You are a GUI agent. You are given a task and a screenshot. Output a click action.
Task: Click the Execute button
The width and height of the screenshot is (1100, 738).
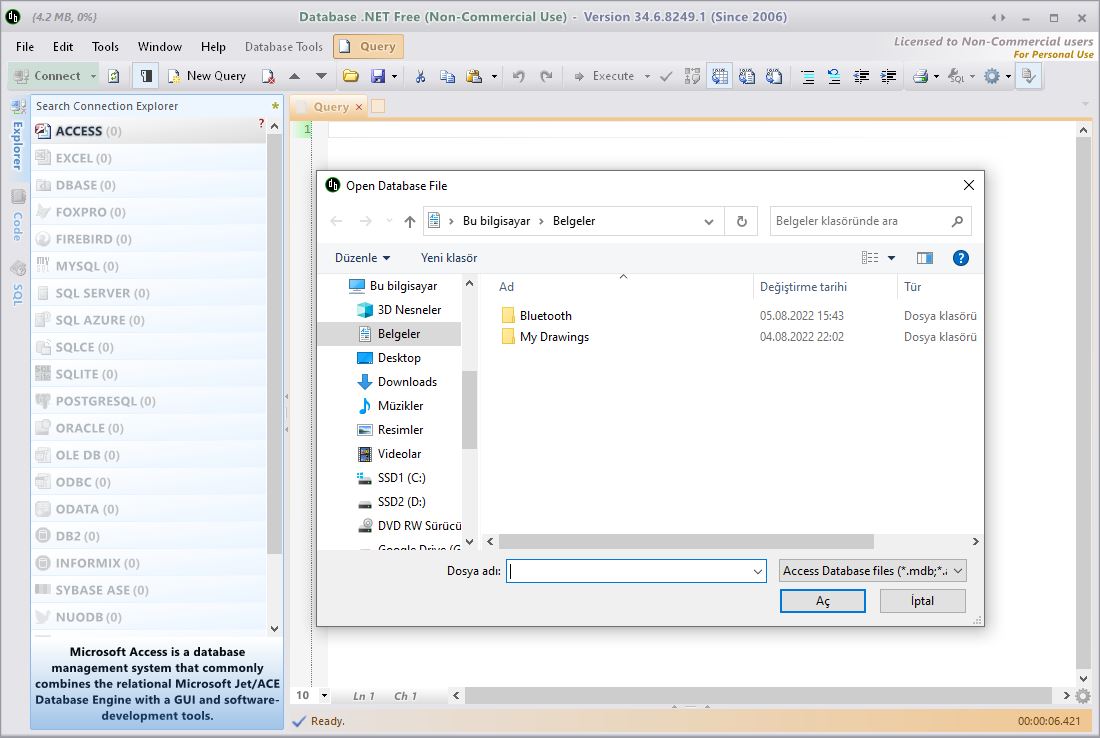[604, 76]
